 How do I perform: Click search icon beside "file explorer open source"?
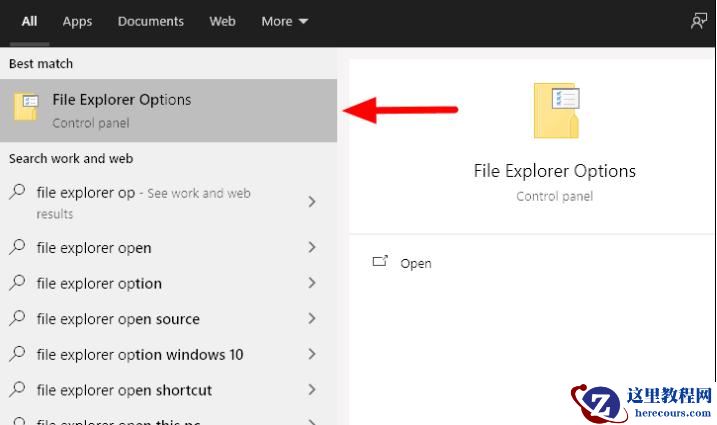point(17,318)
